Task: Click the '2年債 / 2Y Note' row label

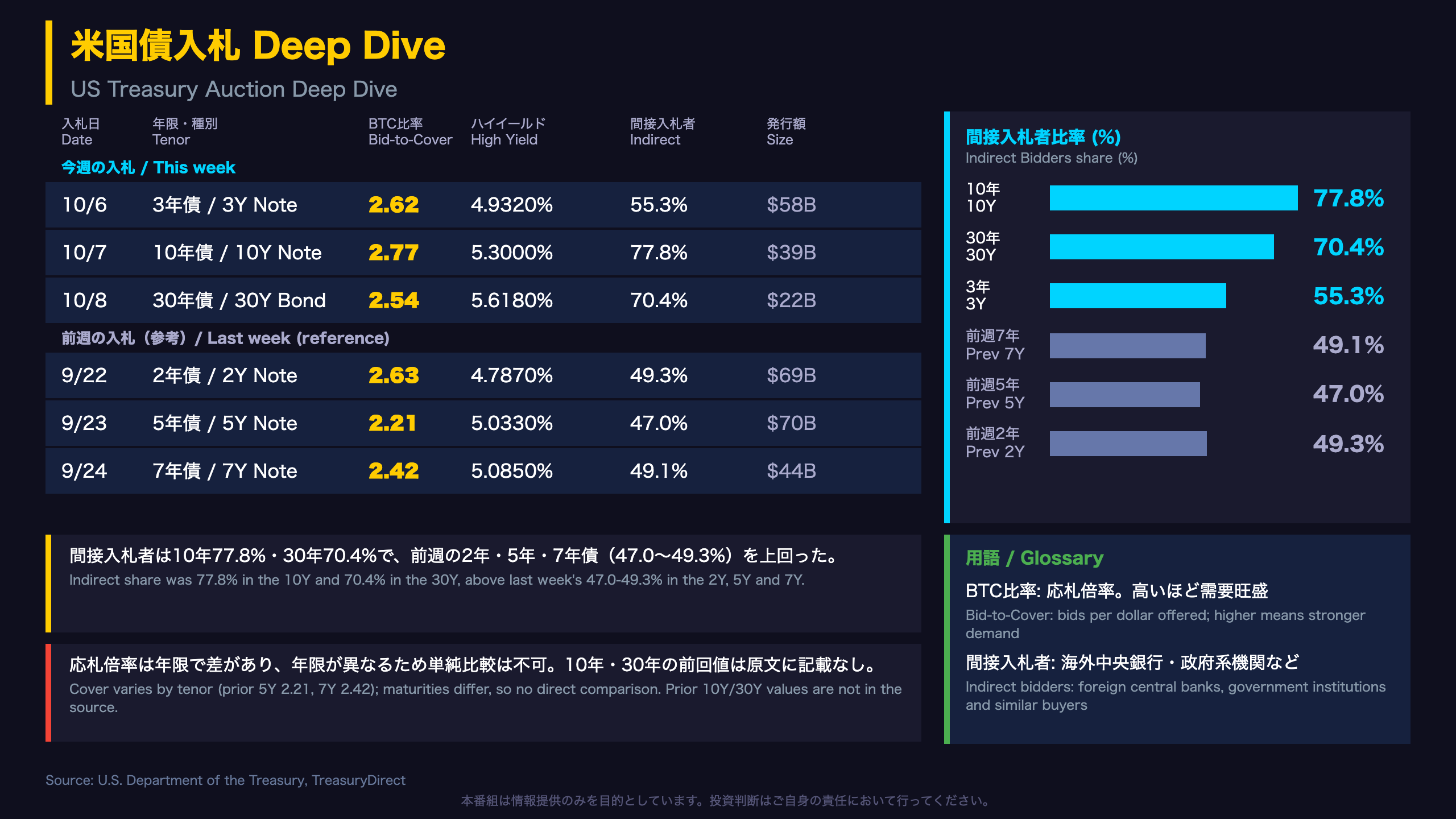Action: pyautogui.click(x=225, y=375)
